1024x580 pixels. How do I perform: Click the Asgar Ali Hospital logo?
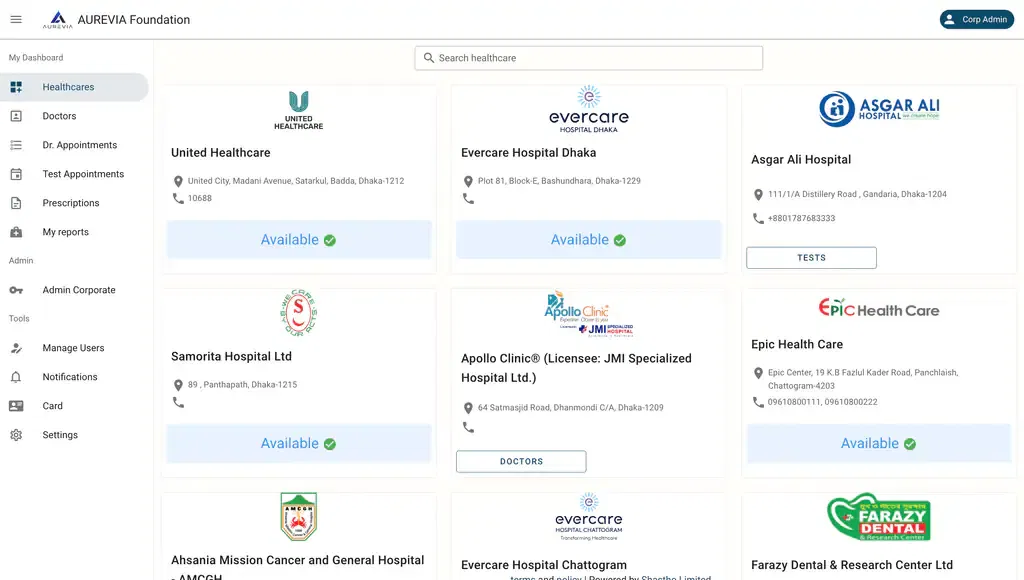[879, 109]
